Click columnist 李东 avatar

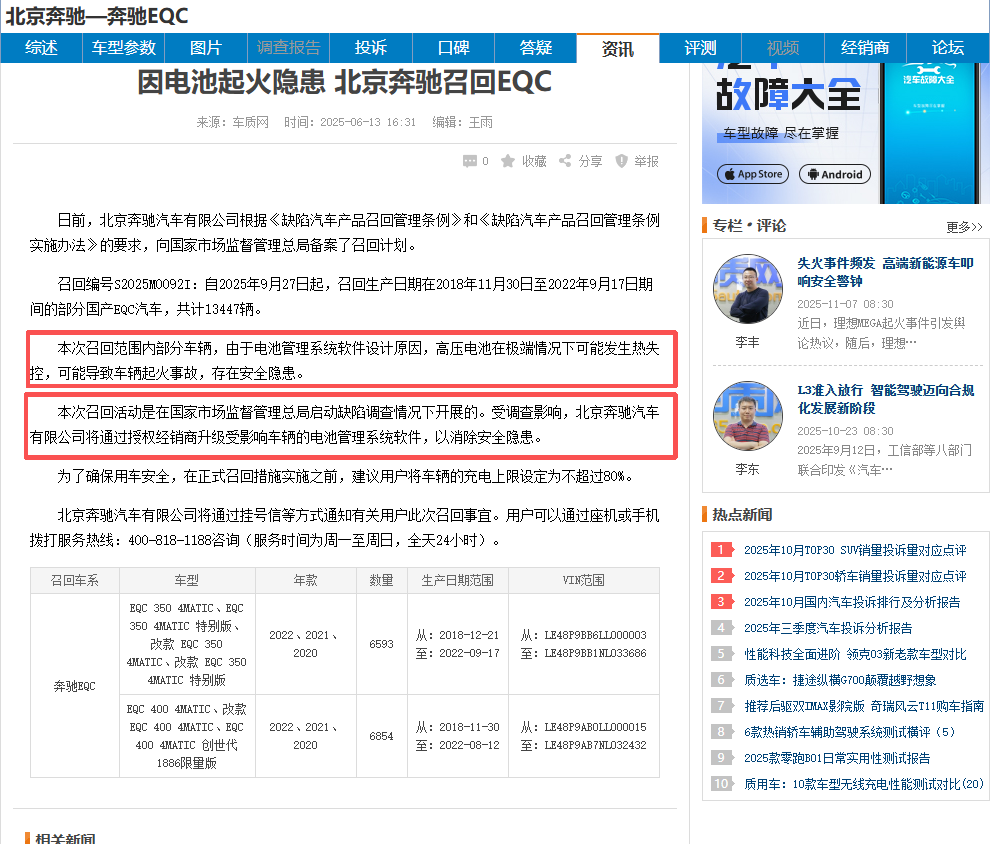click(748, 416)
